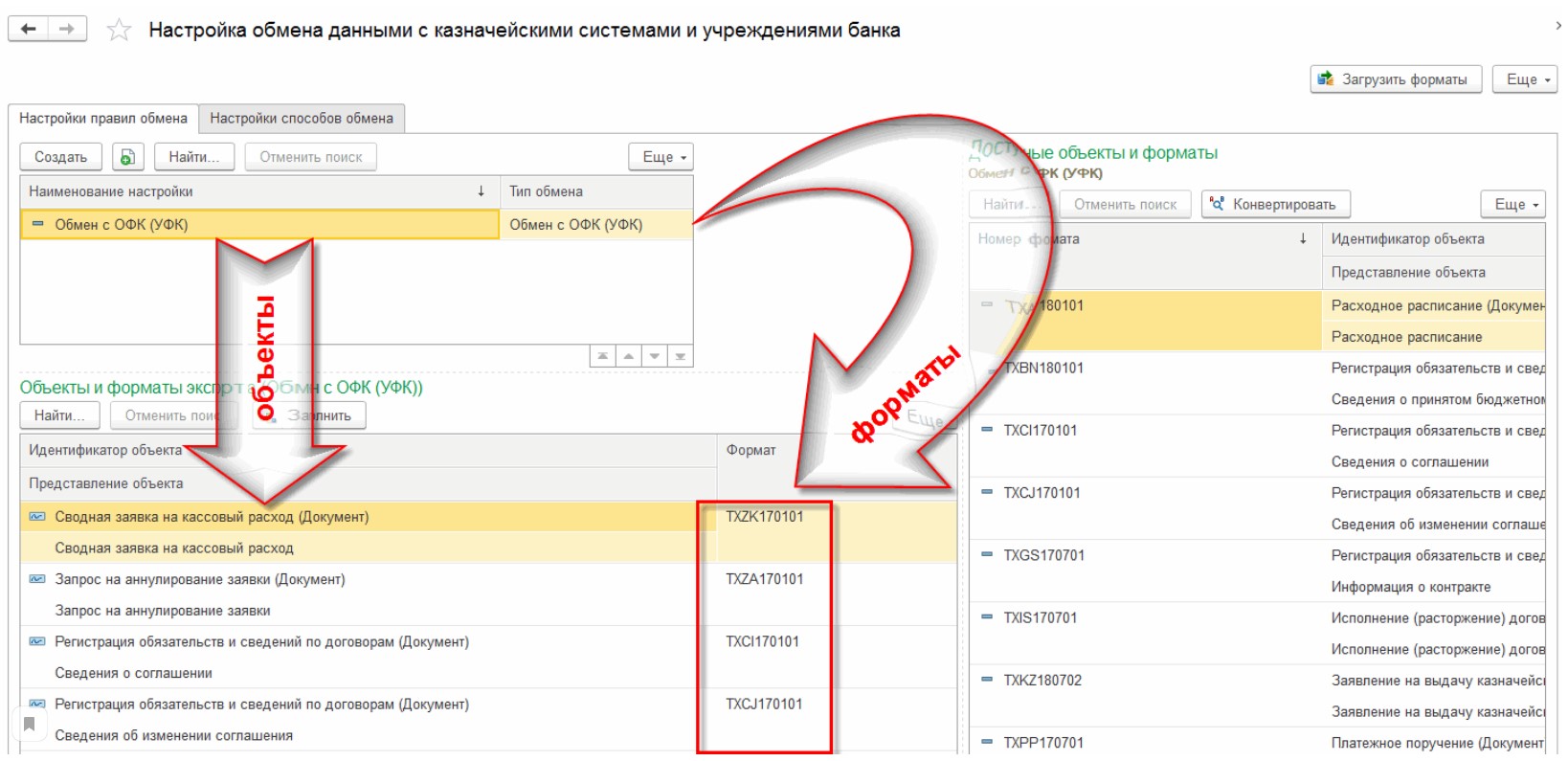Screen dimensions: 1568x761
Task: Select Сведения об изменении соглашения in export table
Action: 173,735
